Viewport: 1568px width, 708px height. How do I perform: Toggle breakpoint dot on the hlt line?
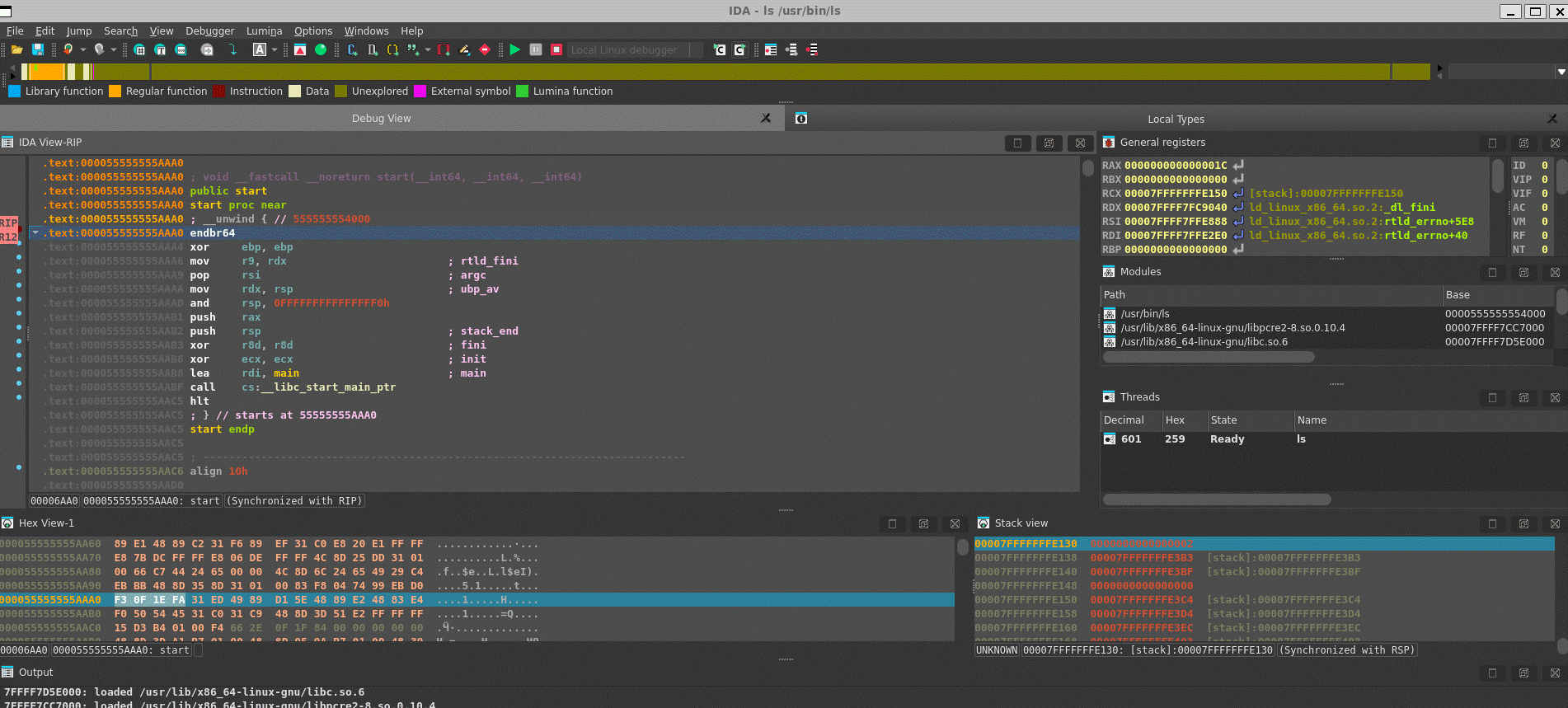(x=19, y=397)
